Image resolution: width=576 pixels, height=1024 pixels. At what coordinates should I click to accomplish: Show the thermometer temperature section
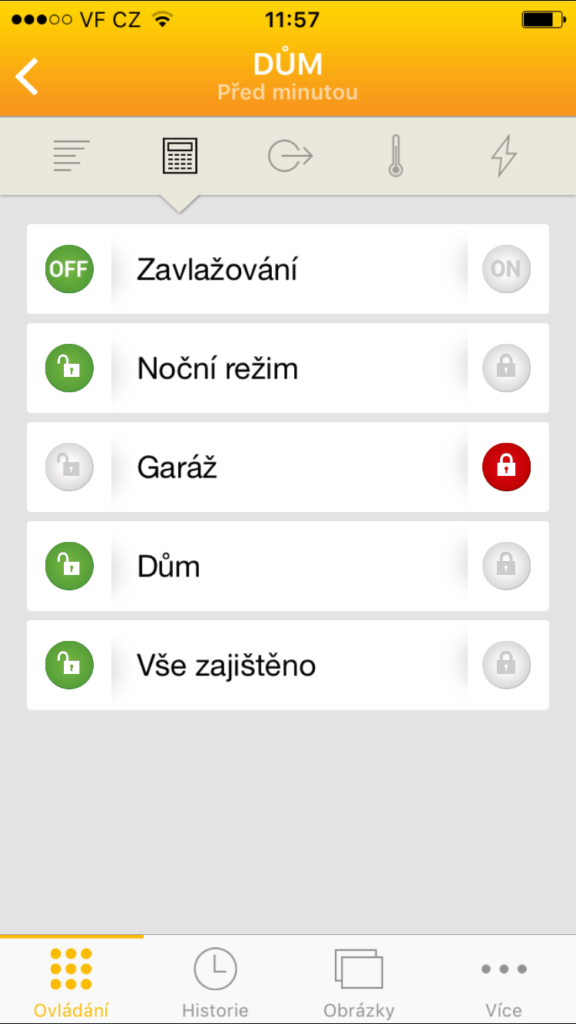coord(395,157)
